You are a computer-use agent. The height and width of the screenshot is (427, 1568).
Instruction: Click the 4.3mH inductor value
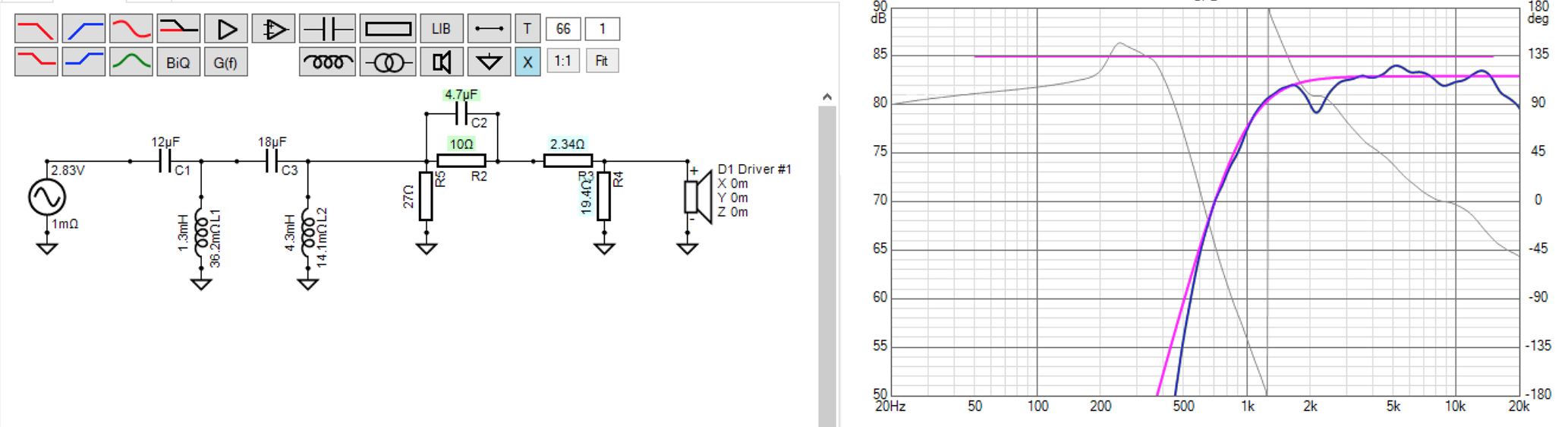289,232
